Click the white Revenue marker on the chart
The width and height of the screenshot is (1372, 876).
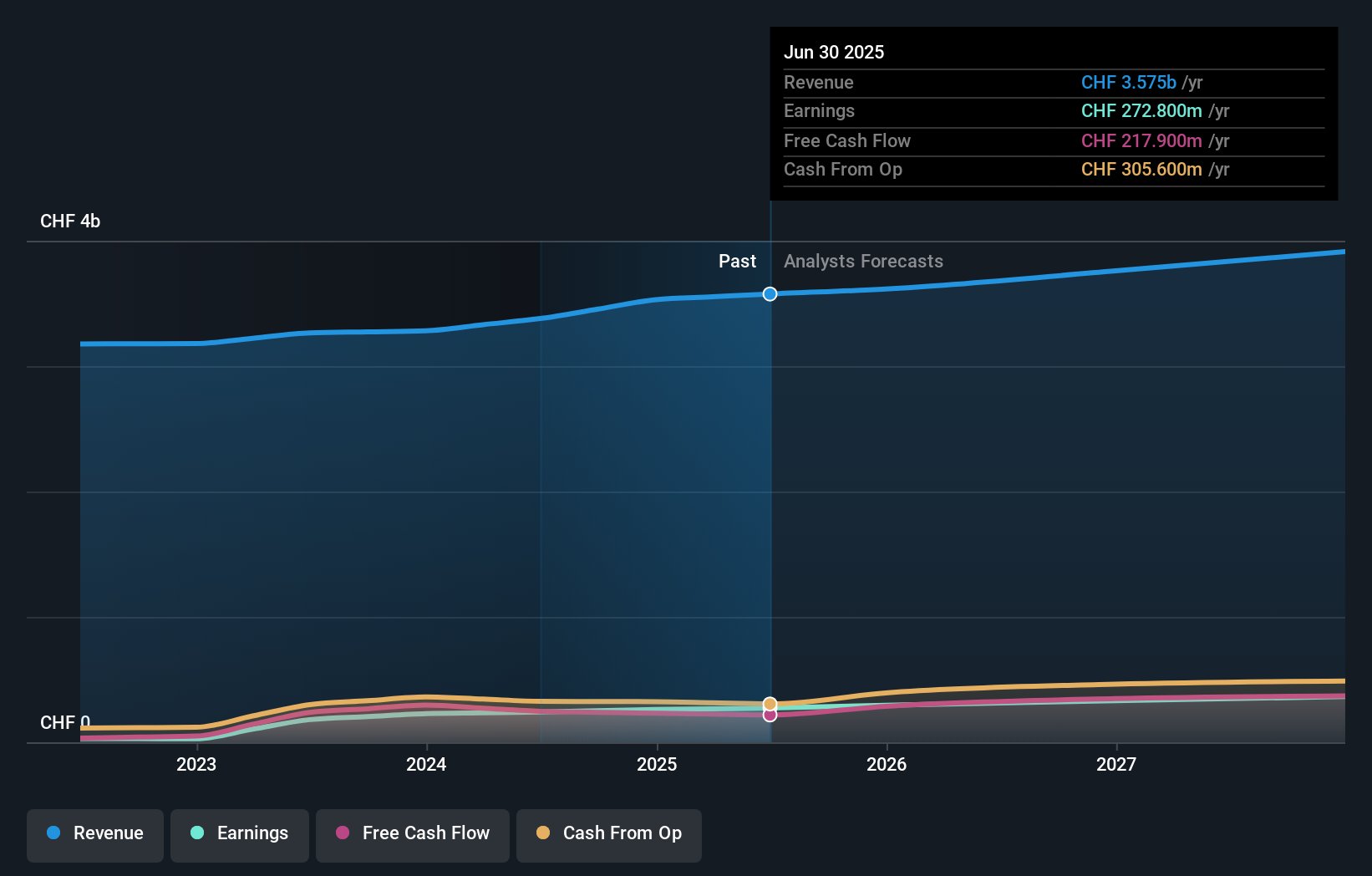[770, 293]
